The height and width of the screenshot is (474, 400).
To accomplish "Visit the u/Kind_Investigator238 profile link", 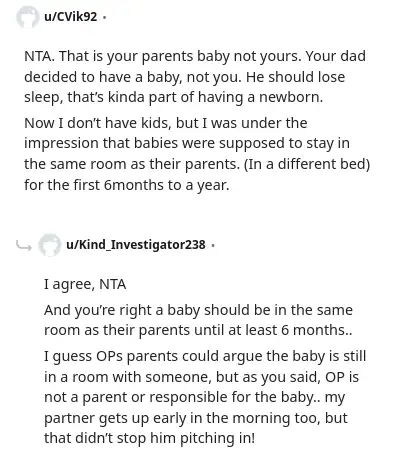I will (136, 245).
